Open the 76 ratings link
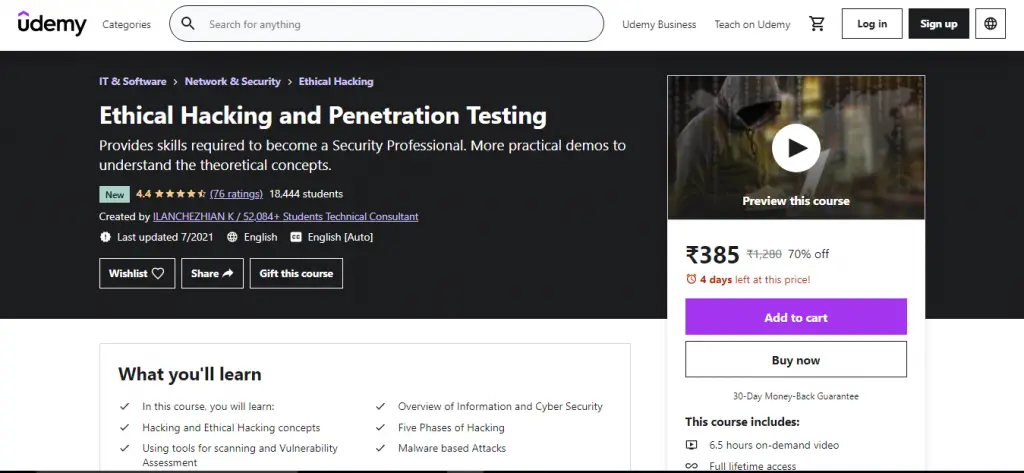 tap(236, 194)
